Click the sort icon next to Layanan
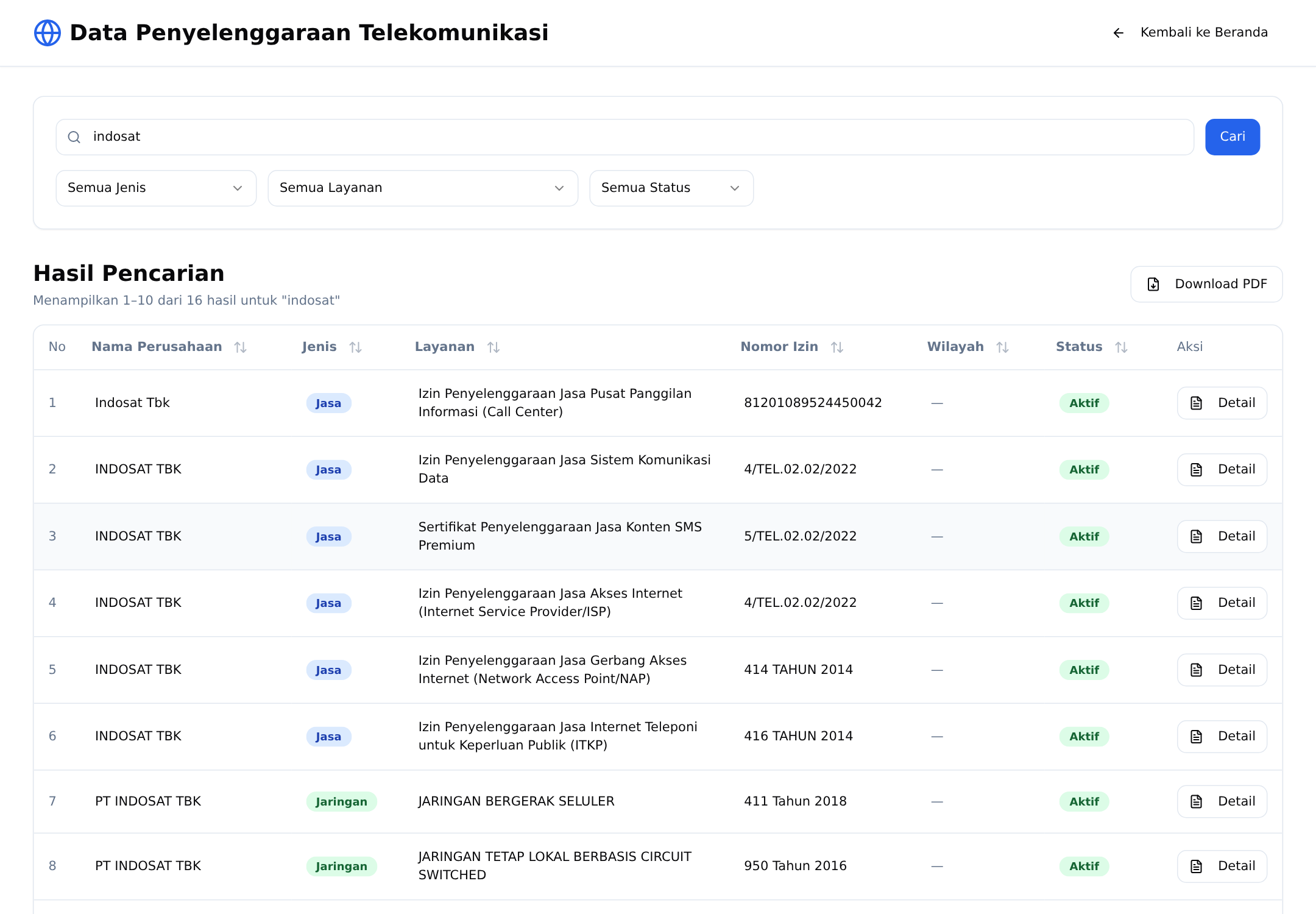1316x914 pixels. pos(493,347)
